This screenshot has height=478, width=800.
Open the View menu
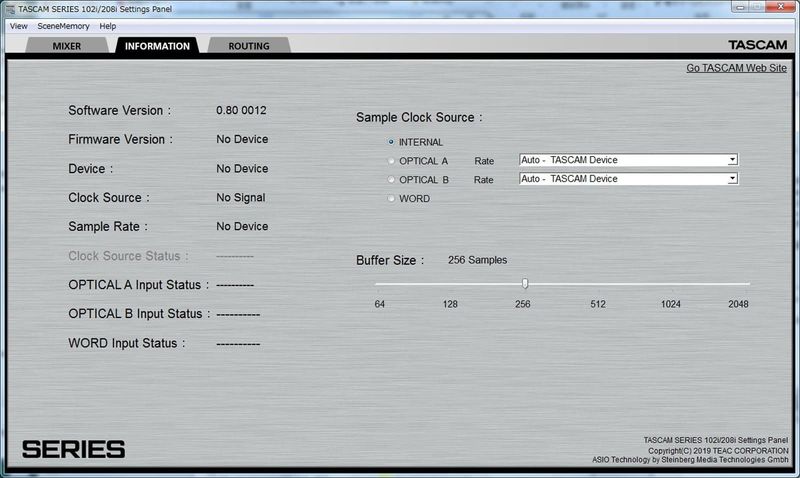(x=19, y=26)
